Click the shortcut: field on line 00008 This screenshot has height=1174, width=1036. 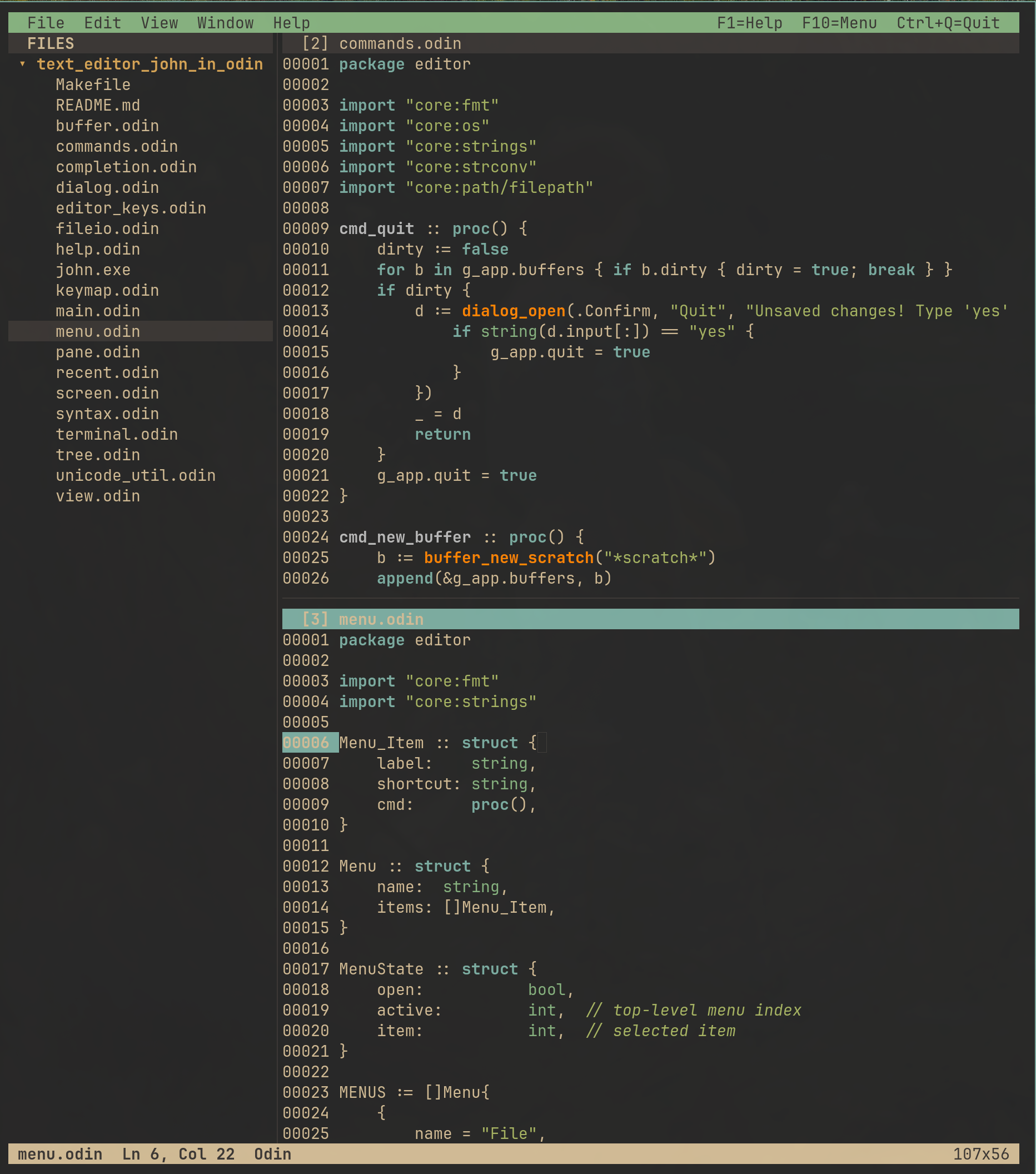[419, 784]
